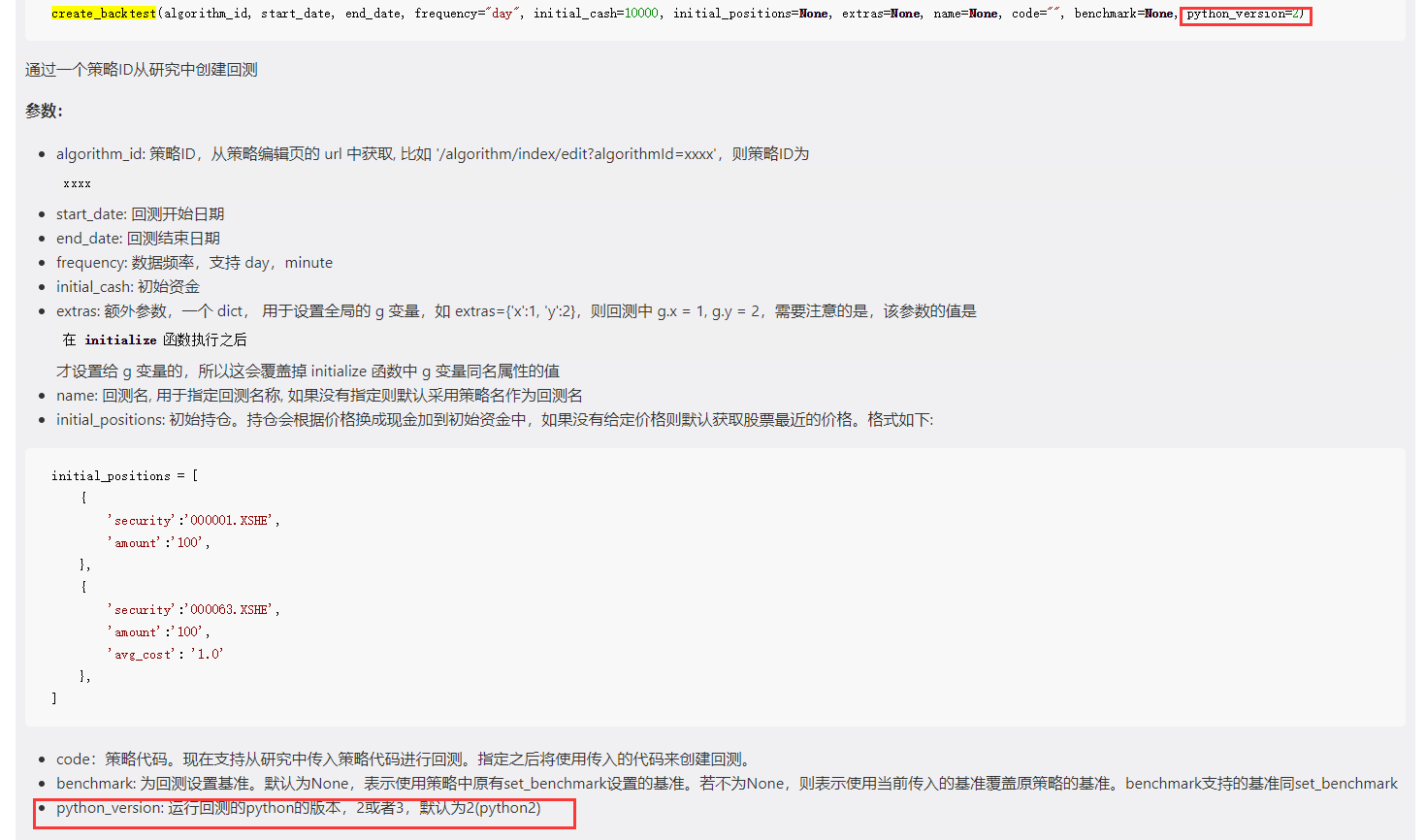Click the 参数: heading
The height and width of the screenshot is (840, 1426).
coord(44,112)
